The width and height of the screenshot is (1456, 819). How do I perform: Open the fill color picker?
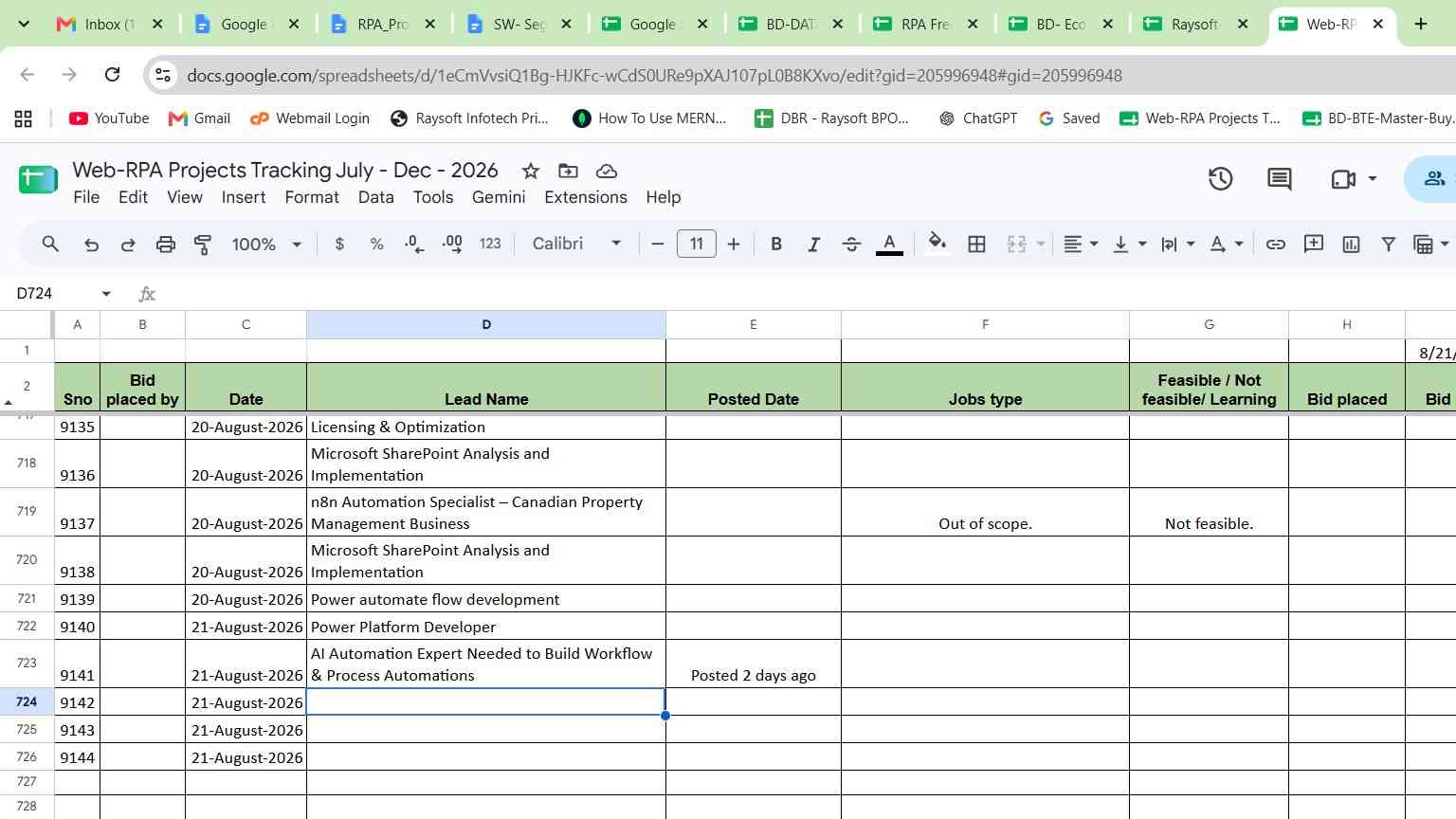point(937,244)
